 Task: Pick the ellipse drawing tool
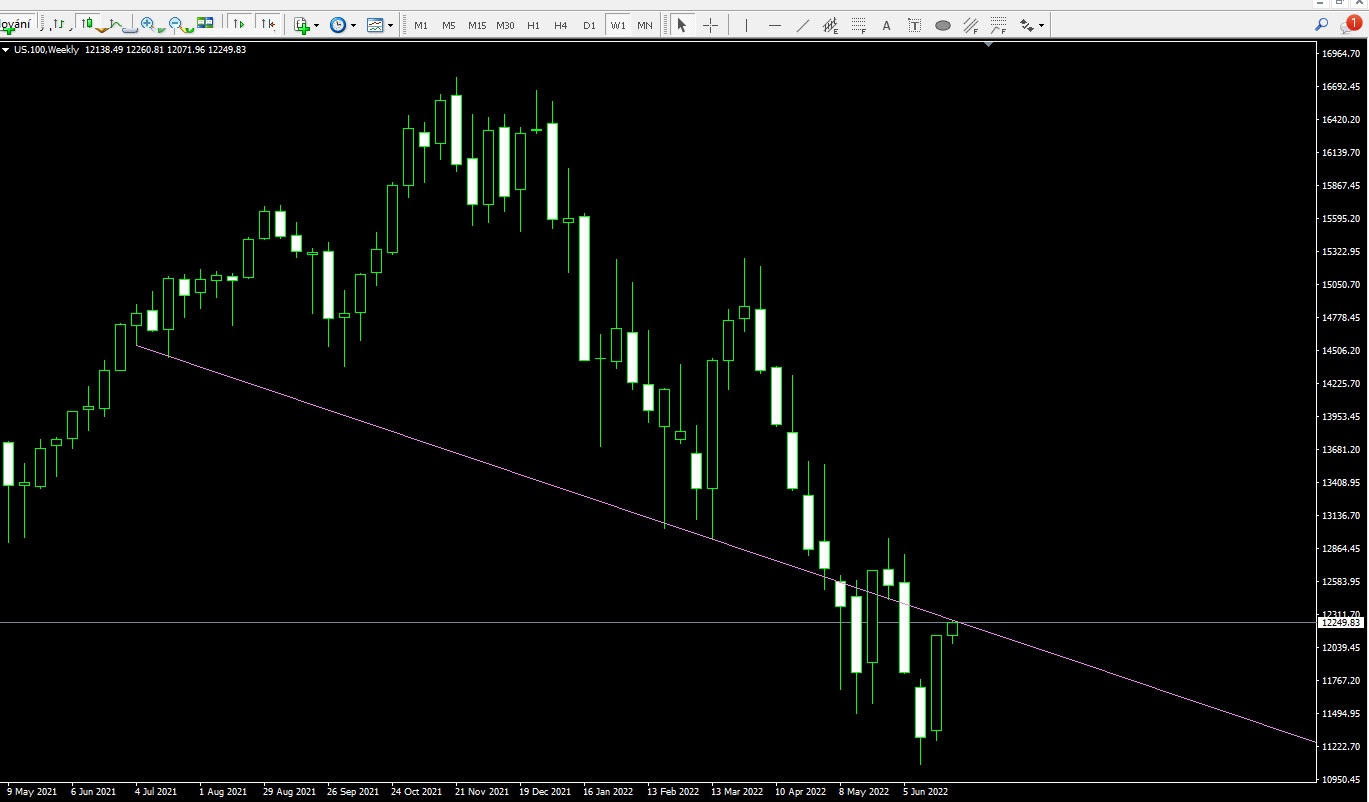click(x=942, y=25)
